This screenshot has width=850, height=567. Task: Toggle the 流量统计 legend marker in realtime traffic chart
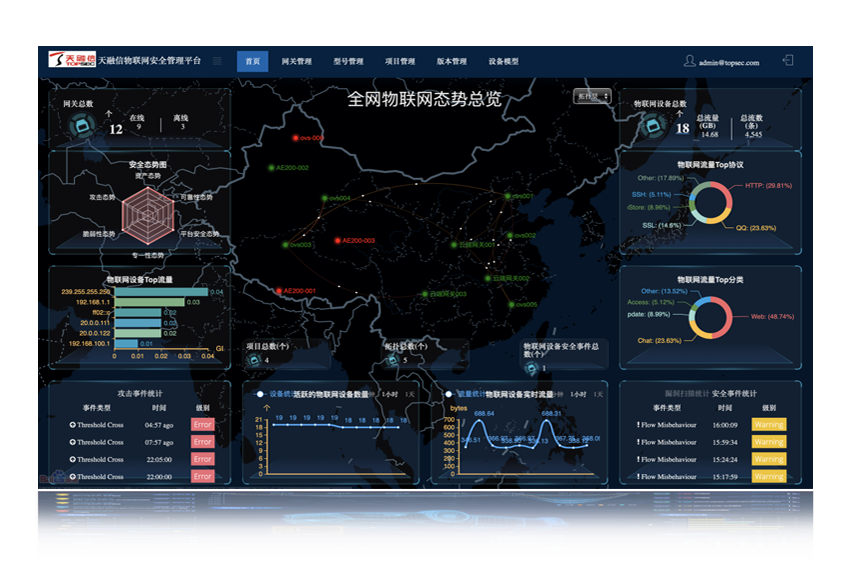[x=448, y=394]
